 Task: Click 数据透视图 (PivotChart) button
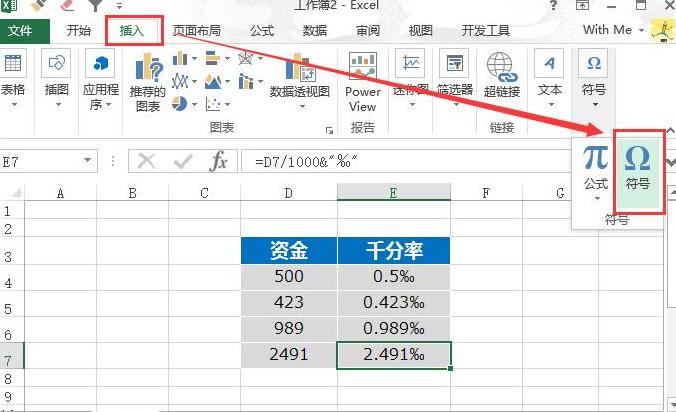coord(300,80)
